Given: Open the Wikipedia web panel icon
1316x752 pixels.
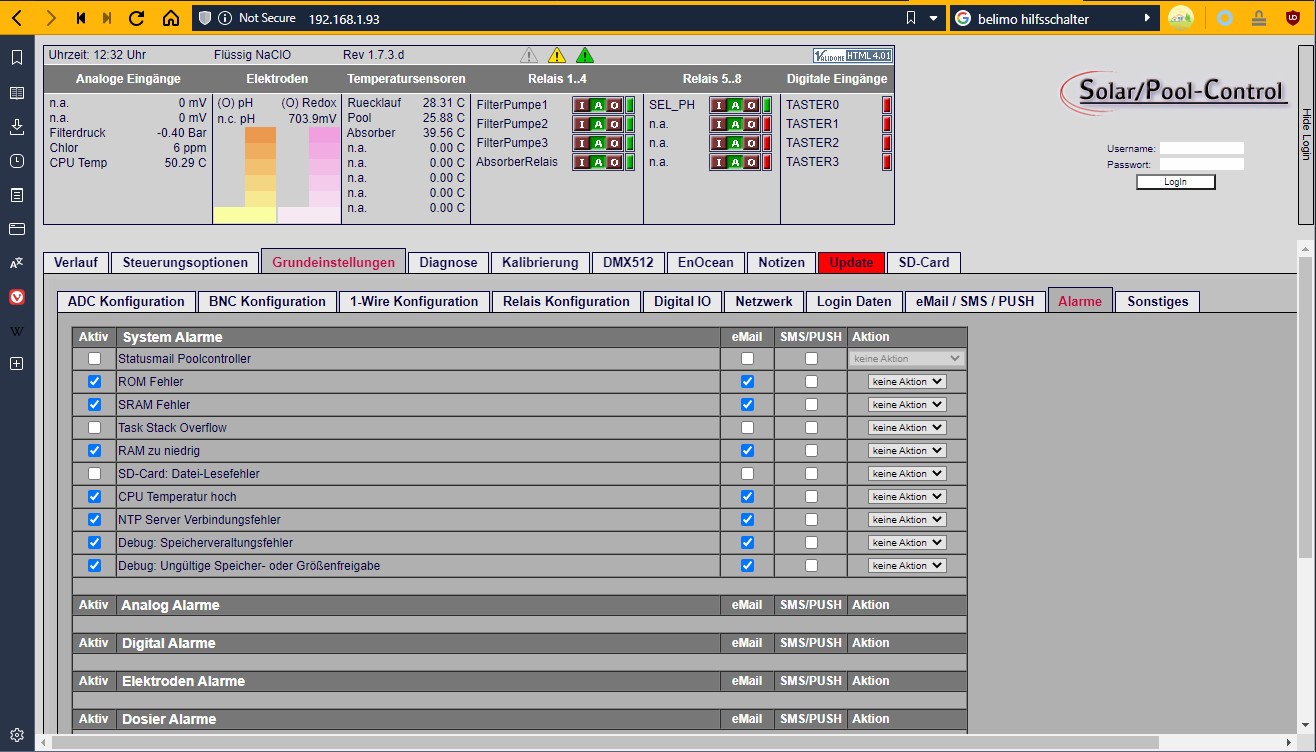Looking at the screenshot, I should [x=17, y=331].
